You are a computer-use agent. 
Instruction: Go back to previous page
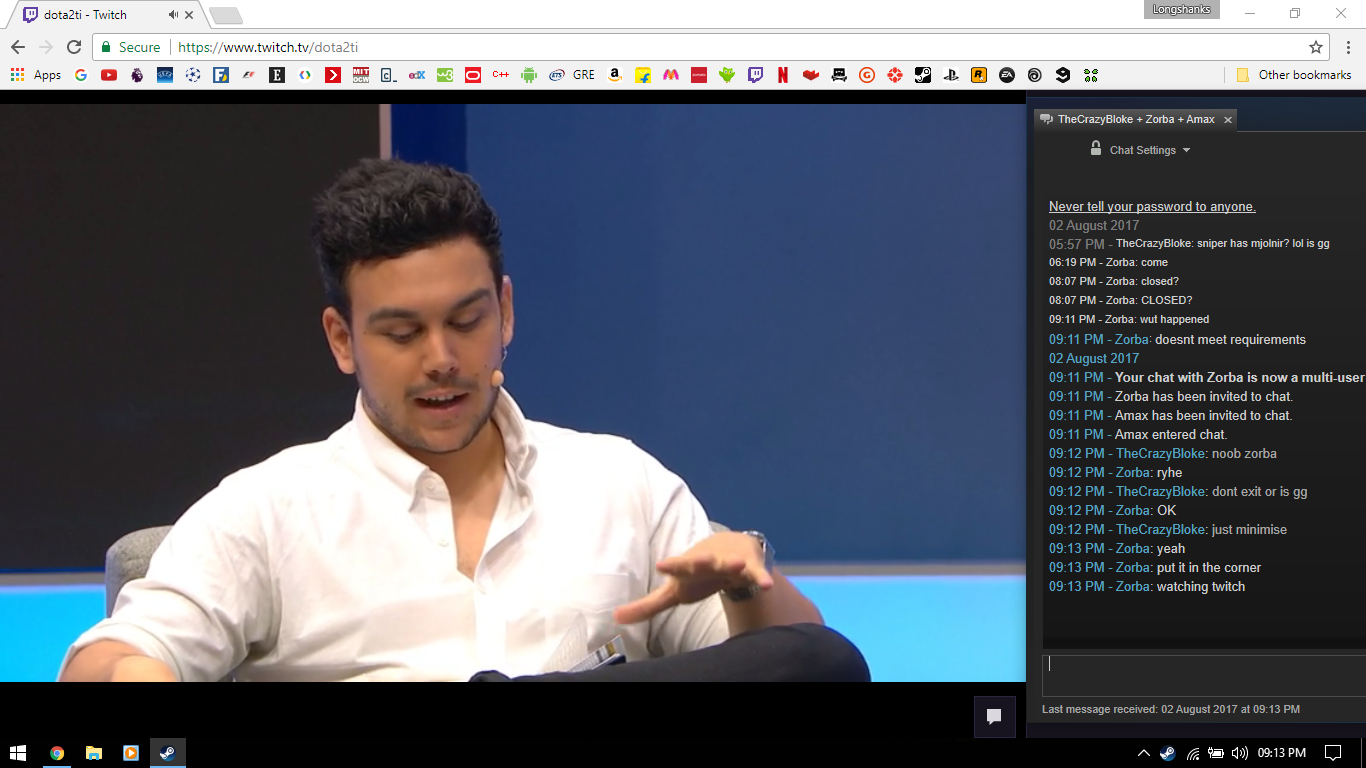click(18, 47)
